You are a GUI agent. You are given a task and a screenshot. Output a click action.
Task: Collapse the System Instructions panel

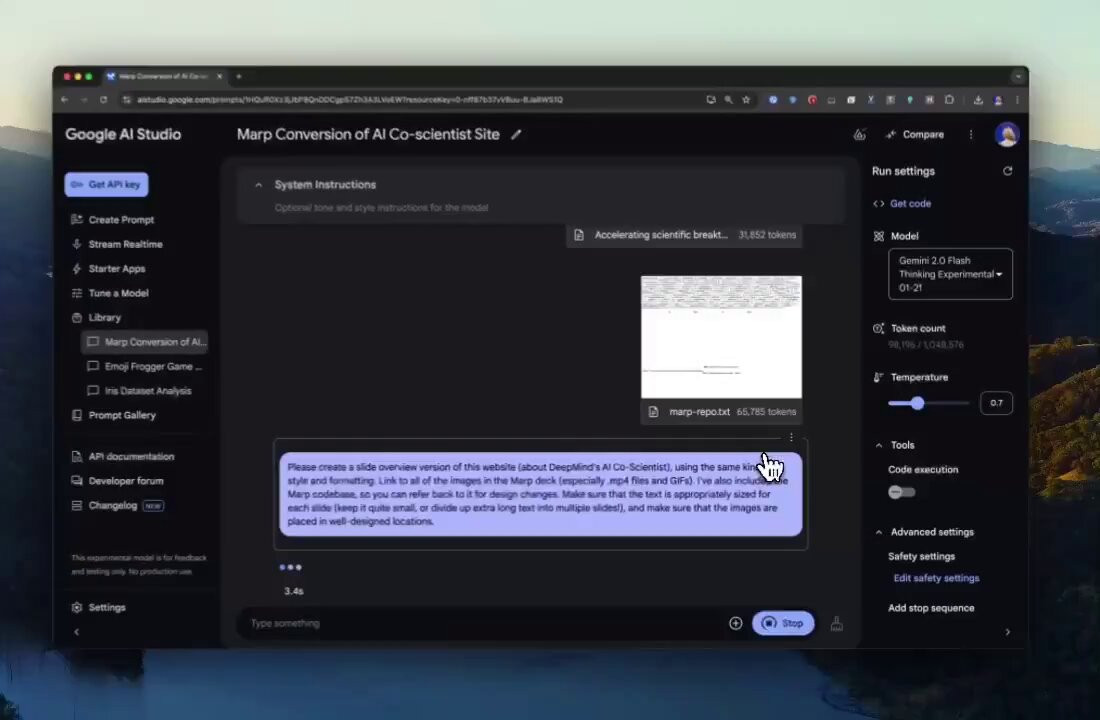[x=258, y=185]
